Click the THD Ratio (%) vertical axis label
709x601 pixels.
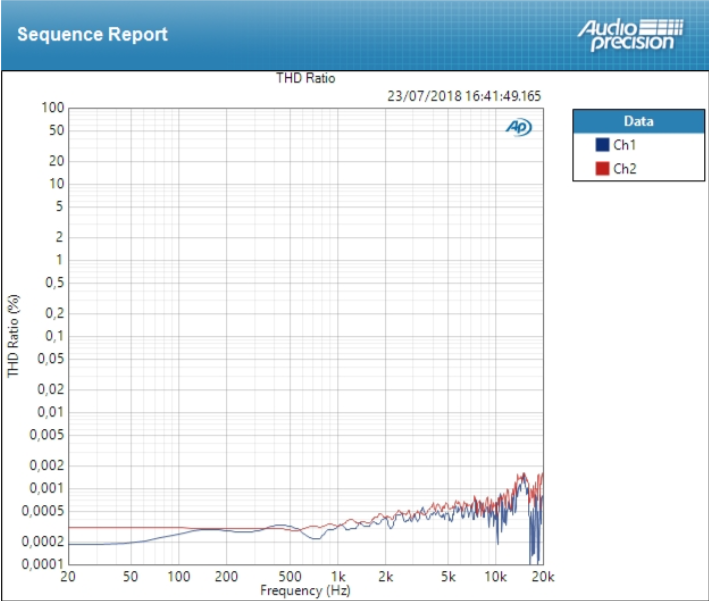[x=13, y=335]
